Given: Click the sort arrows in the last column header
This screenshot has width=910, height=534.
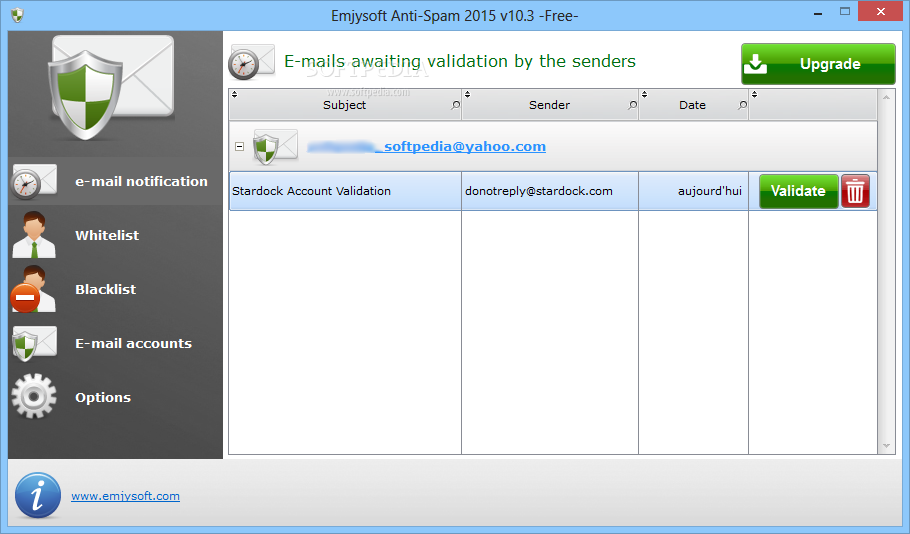Looking at the screenshot, I should 754,94.
